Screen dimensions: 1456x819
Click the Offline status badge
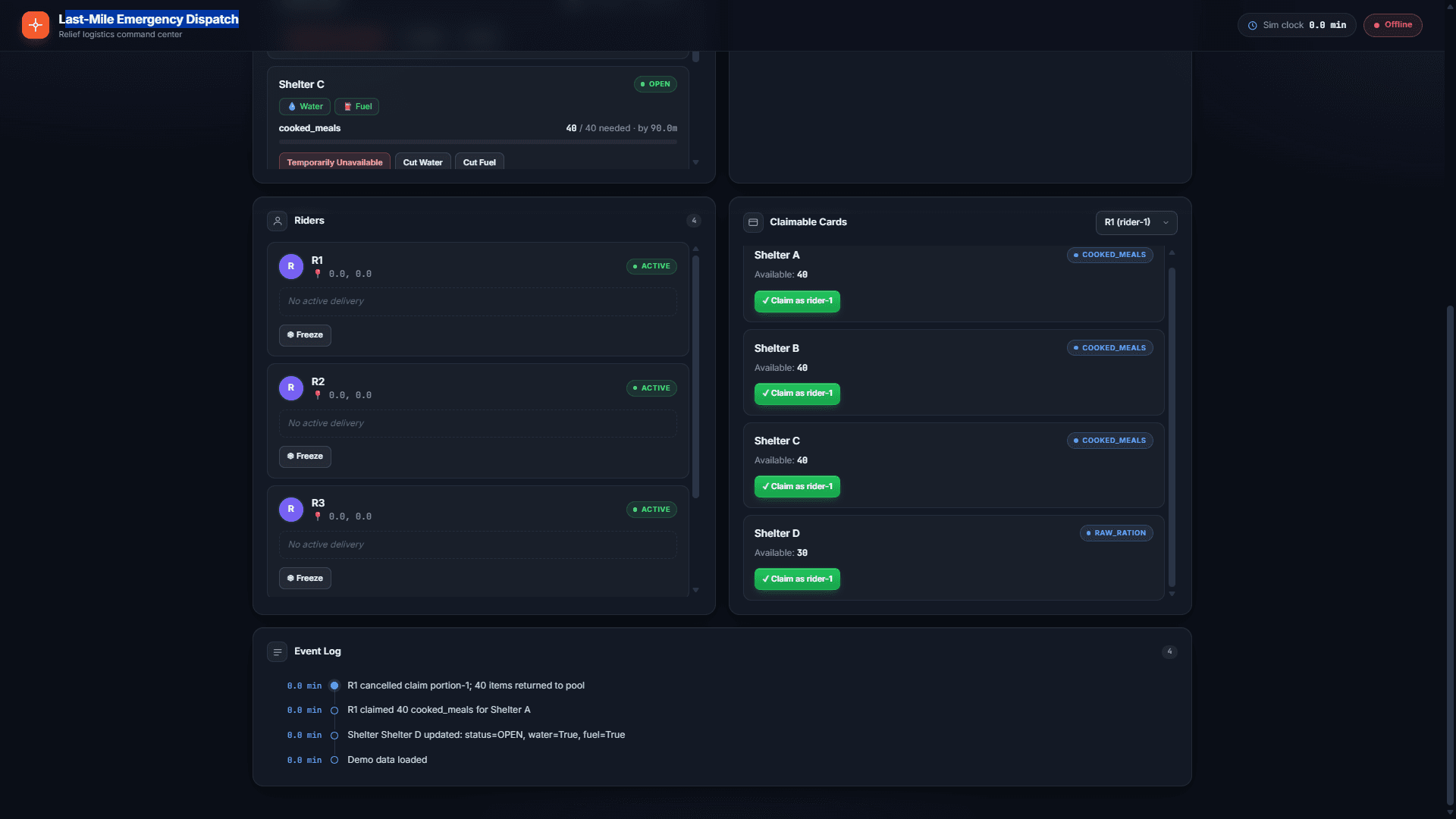click(1392, 25)
